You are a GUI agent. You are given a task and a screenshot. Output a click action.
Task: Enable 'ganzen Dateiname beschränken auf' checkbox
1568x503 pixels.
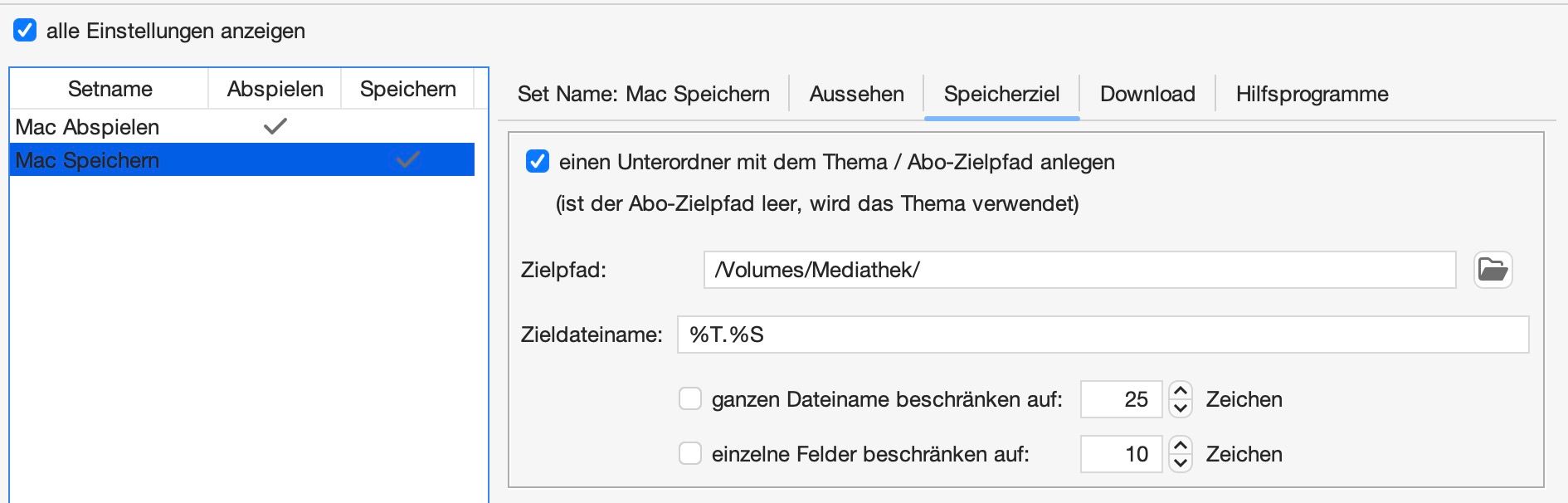coord(690,399)
